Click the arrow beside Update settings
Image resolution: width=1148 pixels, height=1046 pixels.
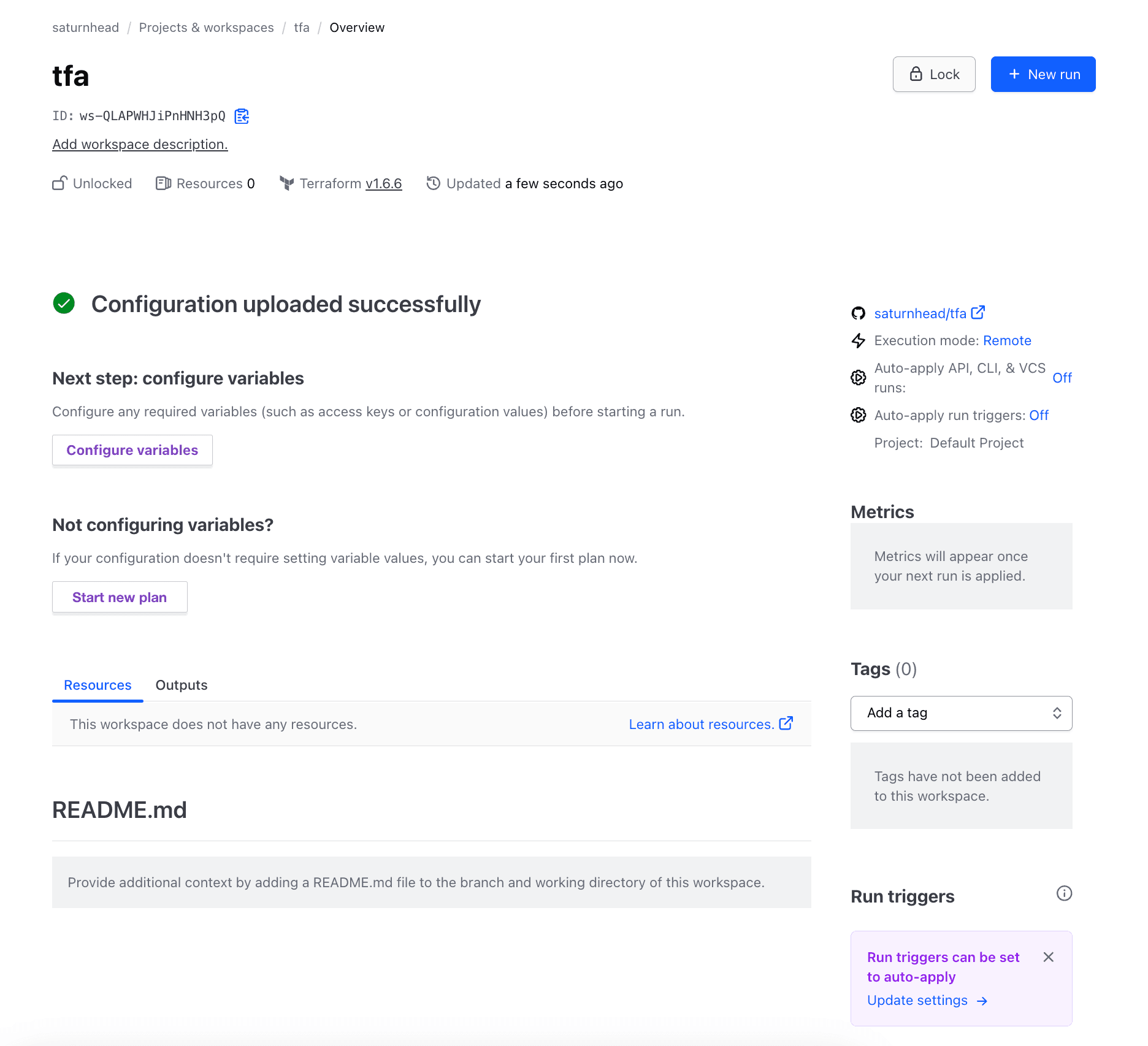[982, 1001]
